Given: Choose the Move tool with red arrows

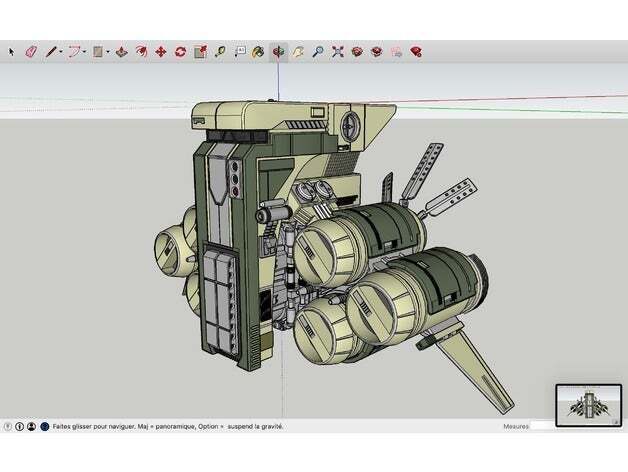Looking at the screenshot, I should (160, 51).
